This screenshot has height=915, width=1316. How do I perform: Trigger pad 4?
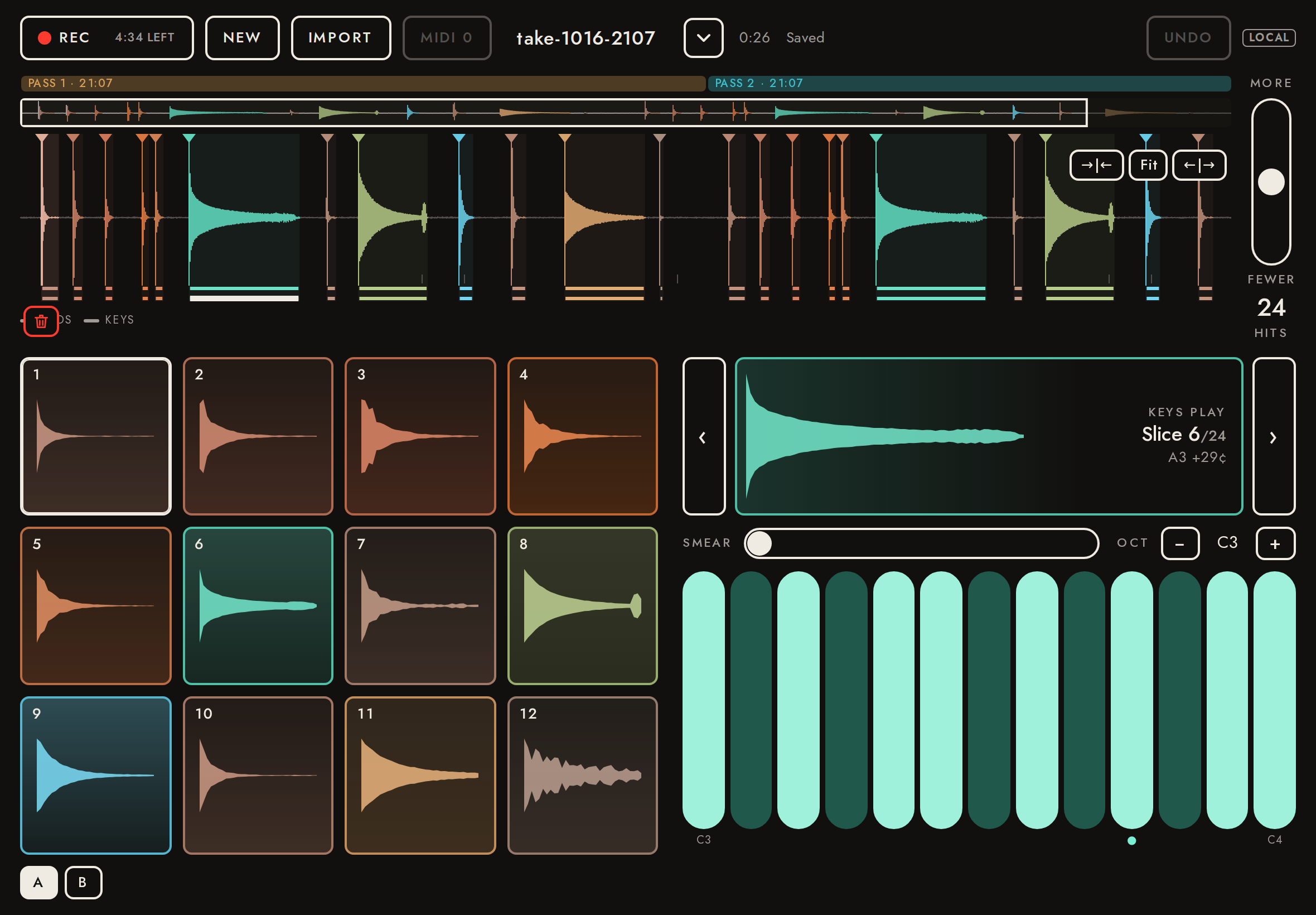(x=583, y=436)
